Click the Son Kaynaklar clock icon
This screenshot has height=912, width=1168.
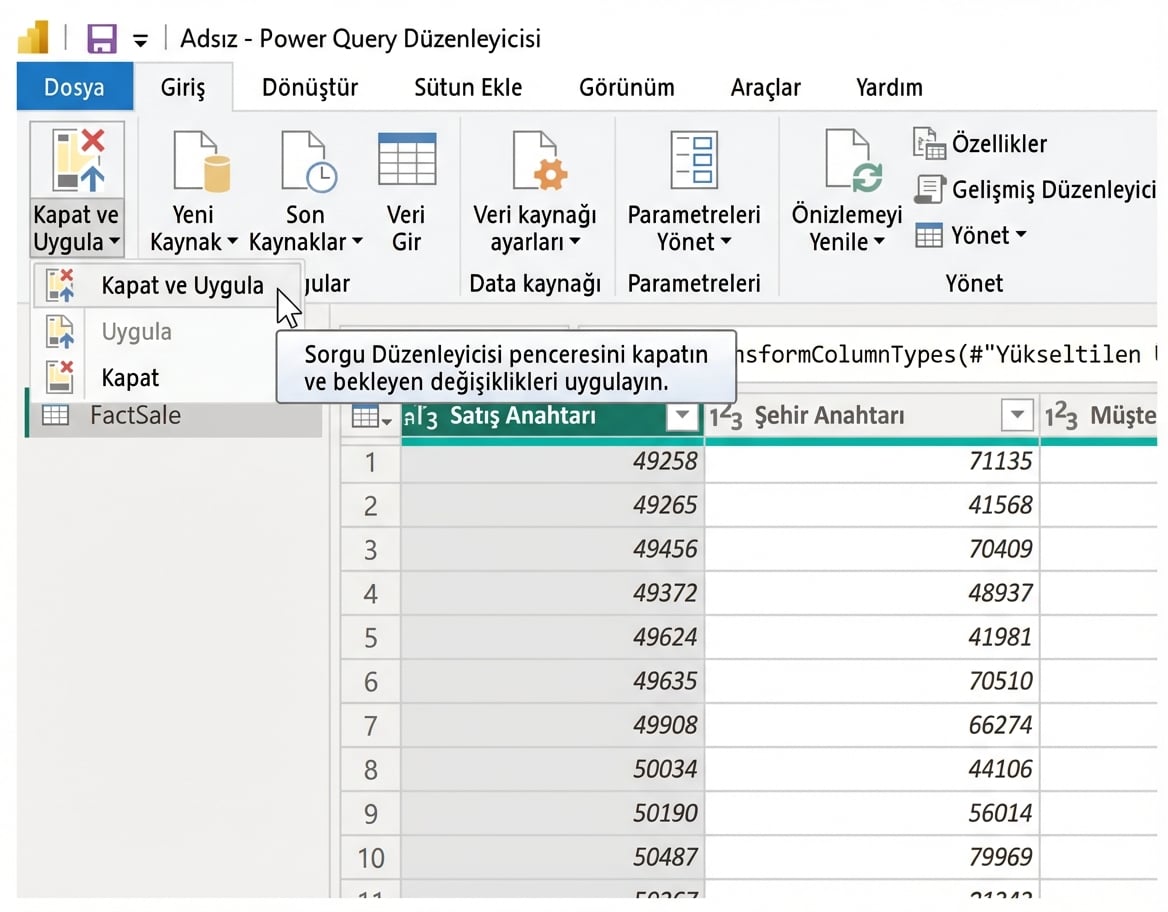coord(309,160)
